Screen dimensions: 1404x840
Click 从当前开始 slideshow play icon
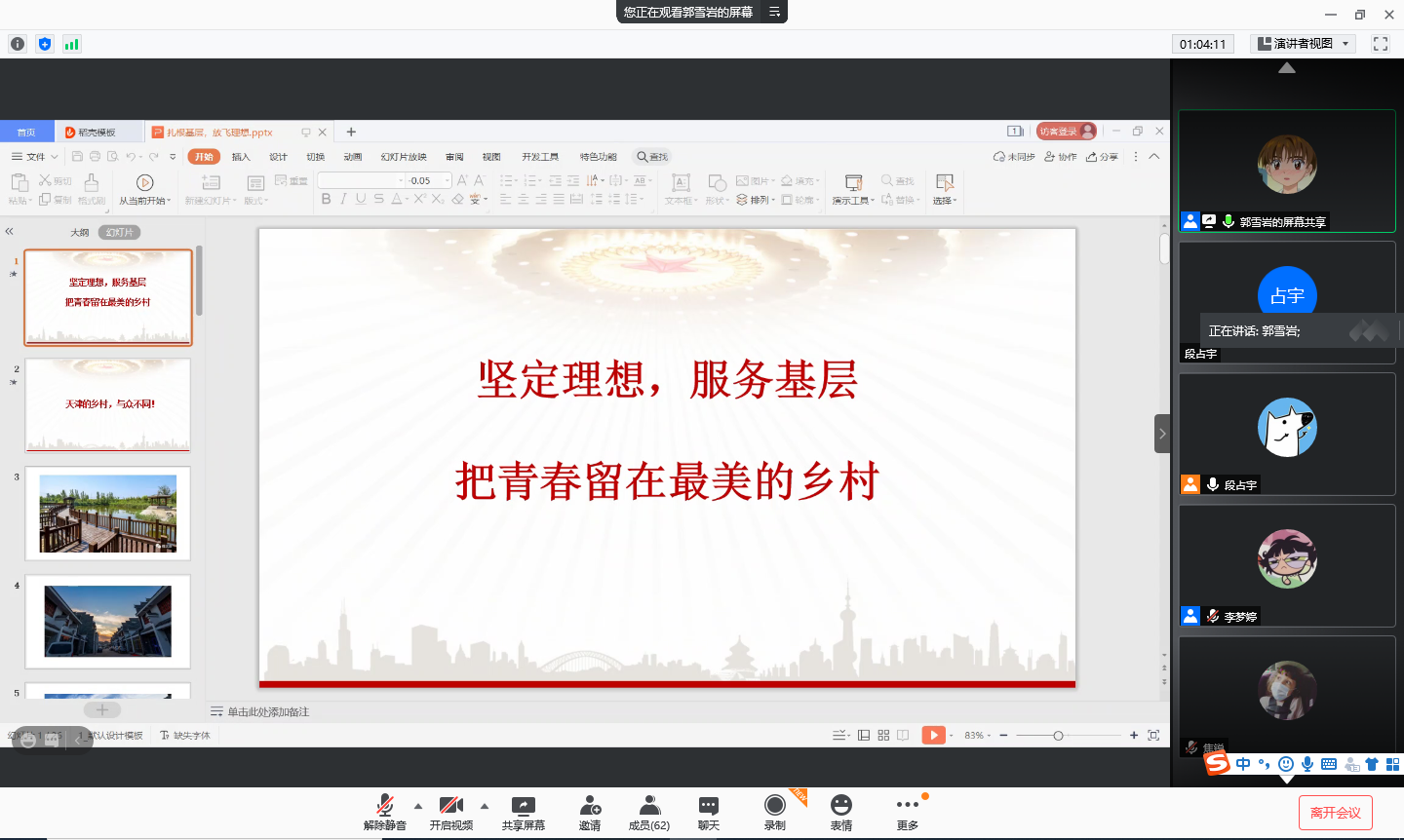point(144,182)
